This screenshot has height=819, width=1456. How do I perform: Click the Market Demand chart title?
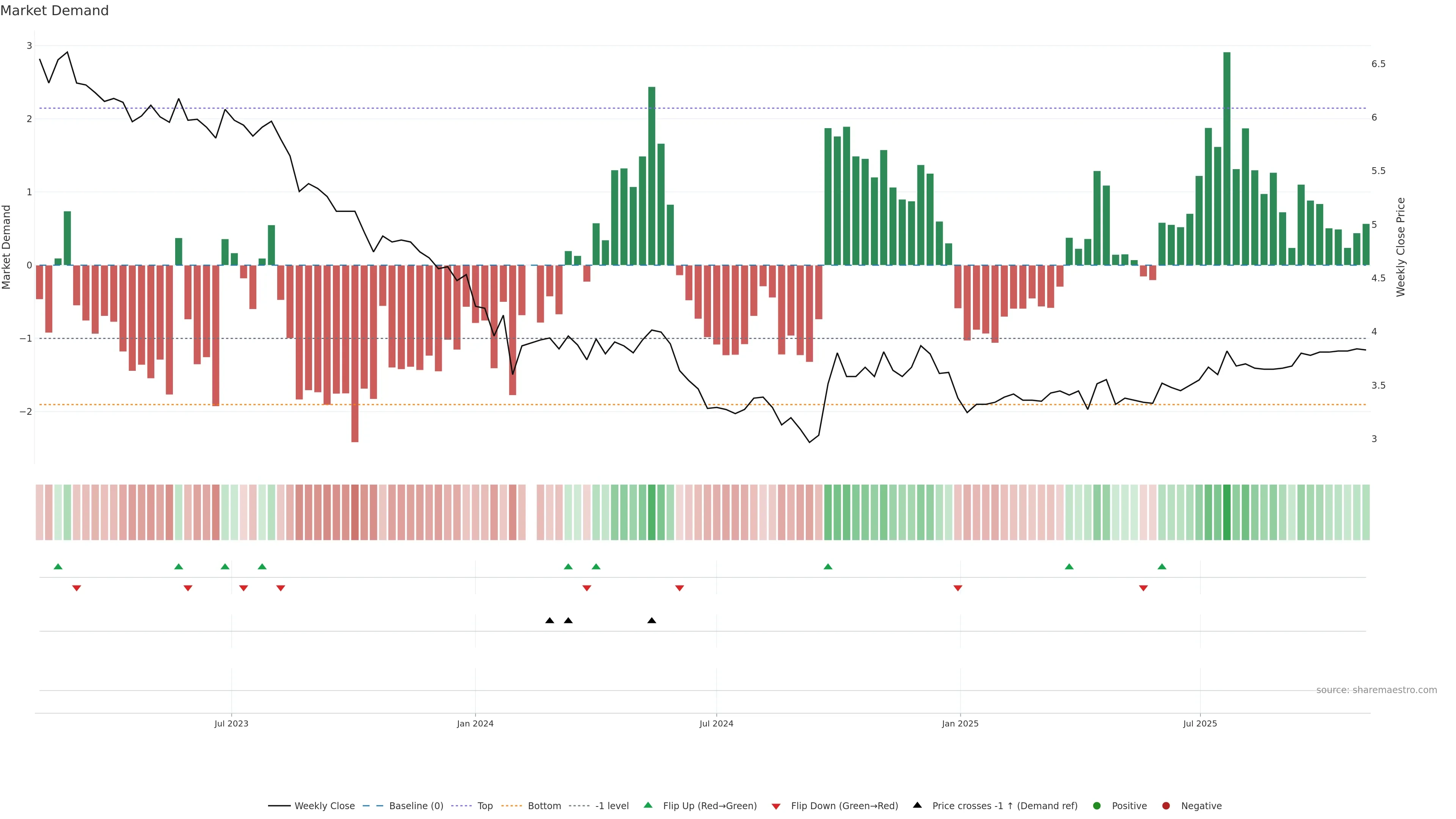(x=54, y=11)
